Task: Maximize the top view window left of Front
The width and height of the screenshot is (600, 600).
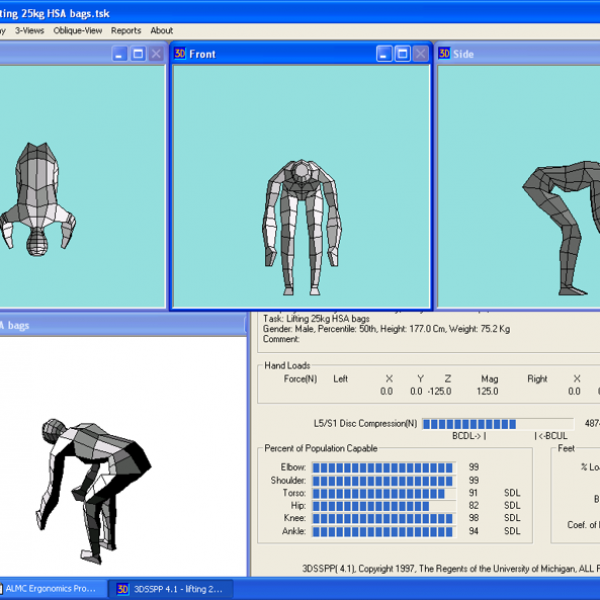Action: point(138,54)
